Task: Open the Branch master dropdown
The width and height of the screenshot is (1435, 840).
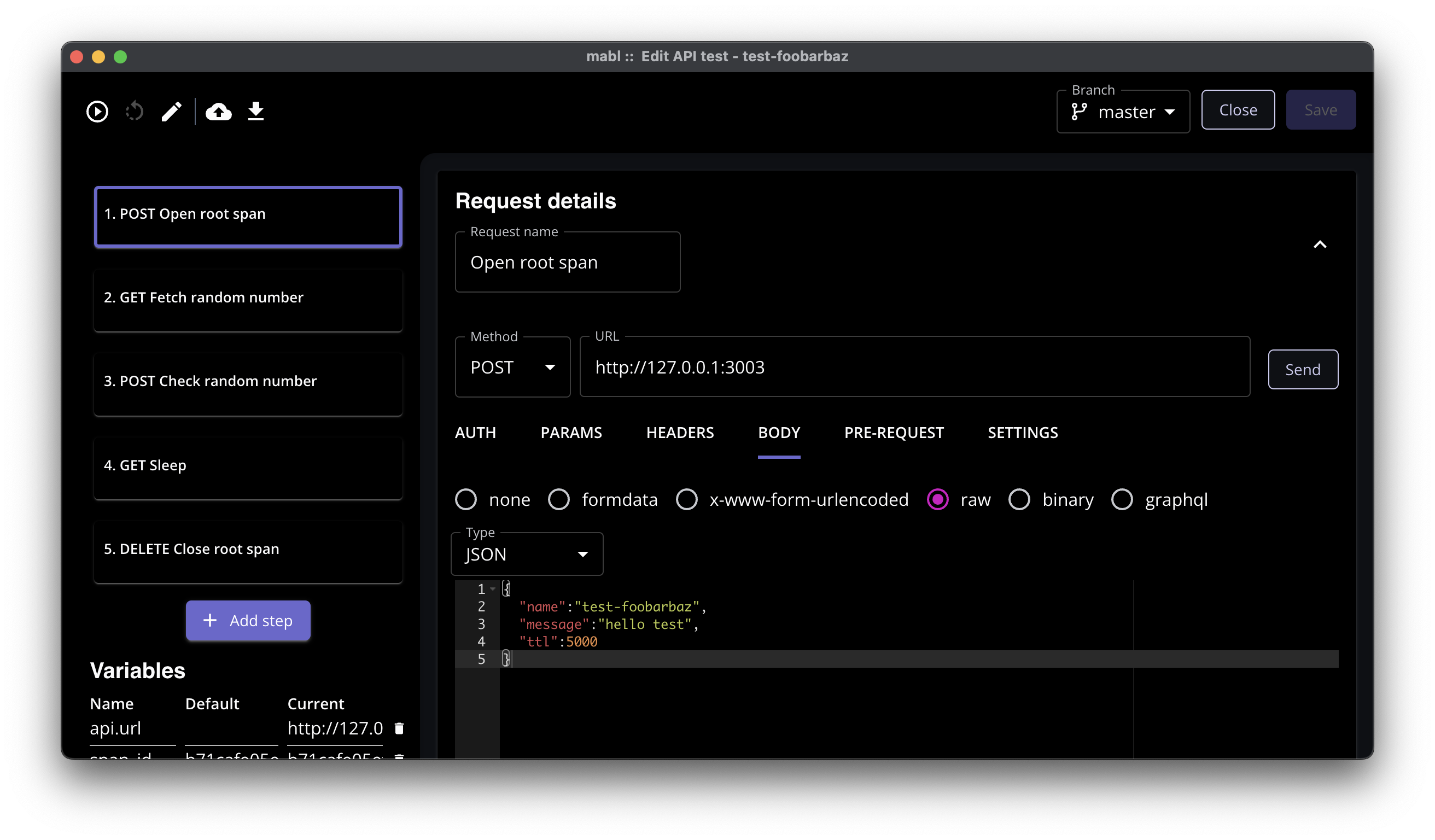Action: tap(1123, 112)
